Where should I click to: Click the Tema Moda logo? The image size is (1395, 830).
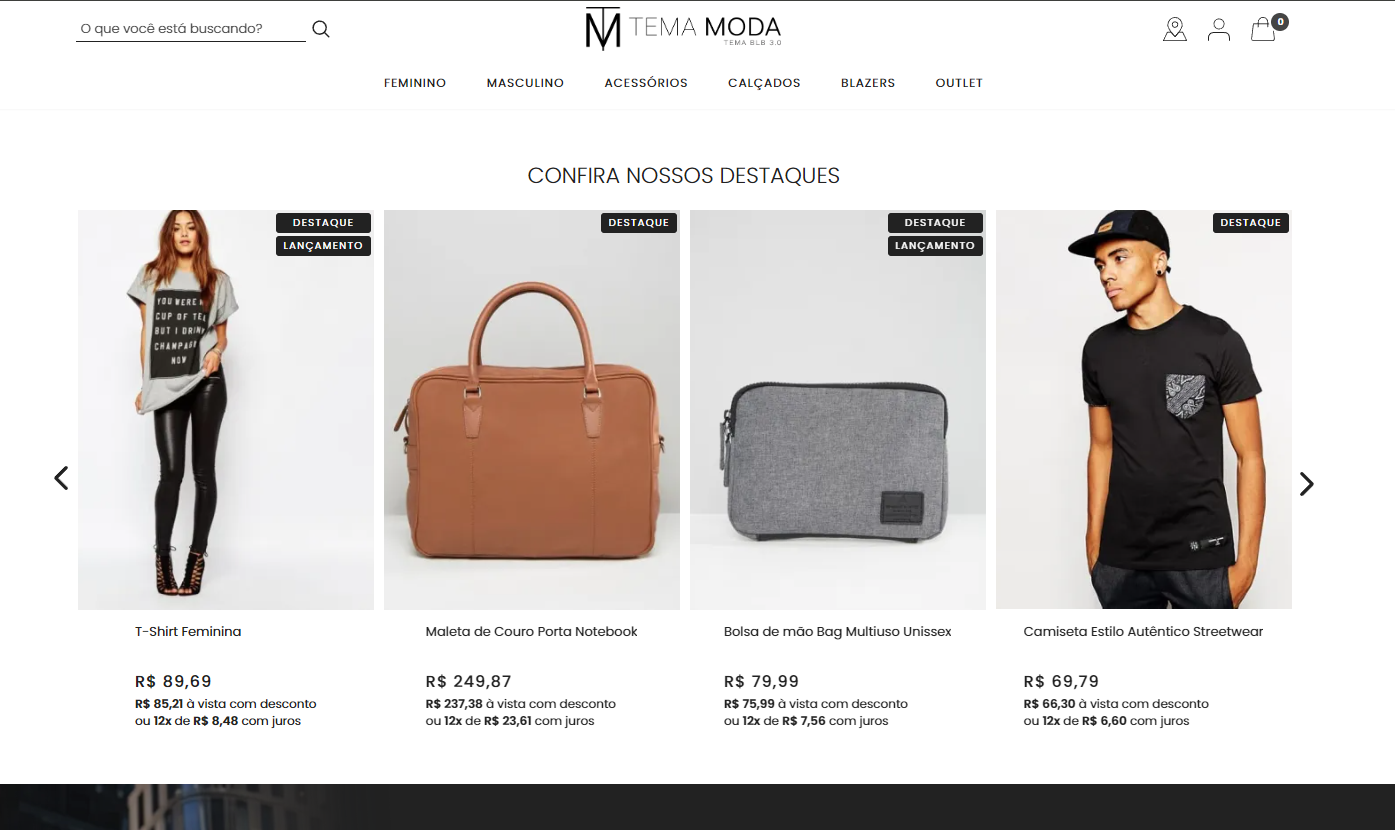(683, 28)
